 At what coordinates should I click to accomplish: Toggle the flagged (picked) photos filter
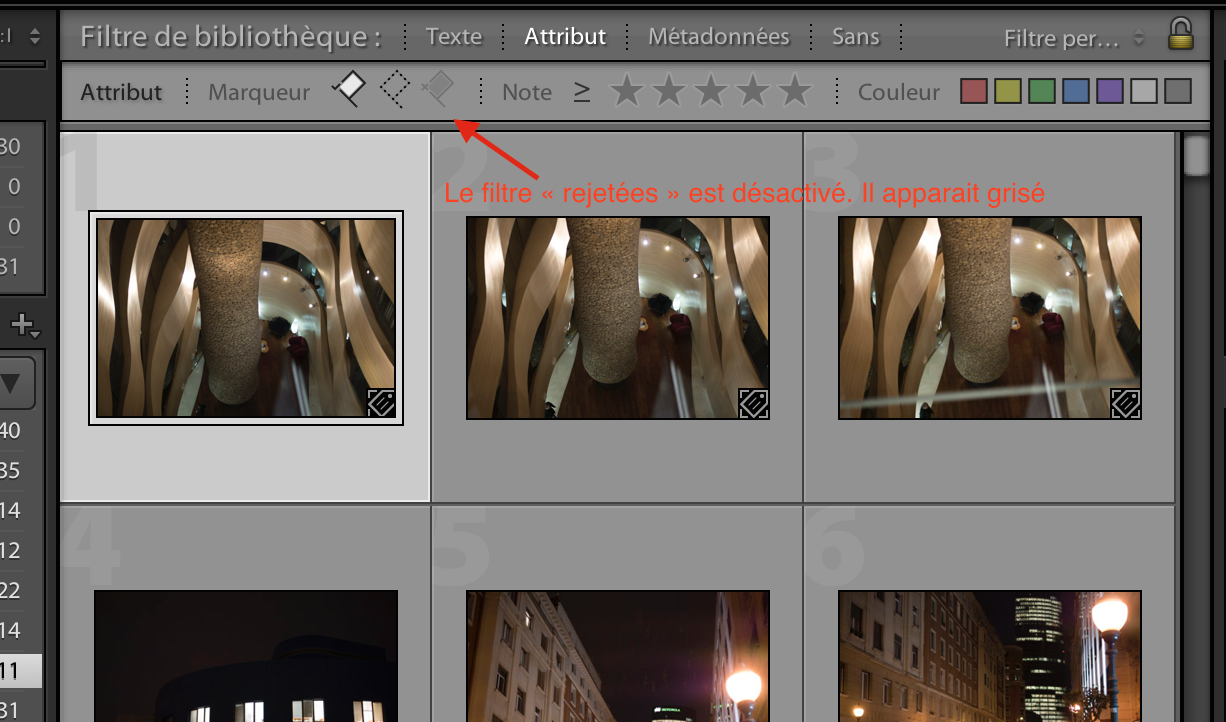[x=349, y=90]
